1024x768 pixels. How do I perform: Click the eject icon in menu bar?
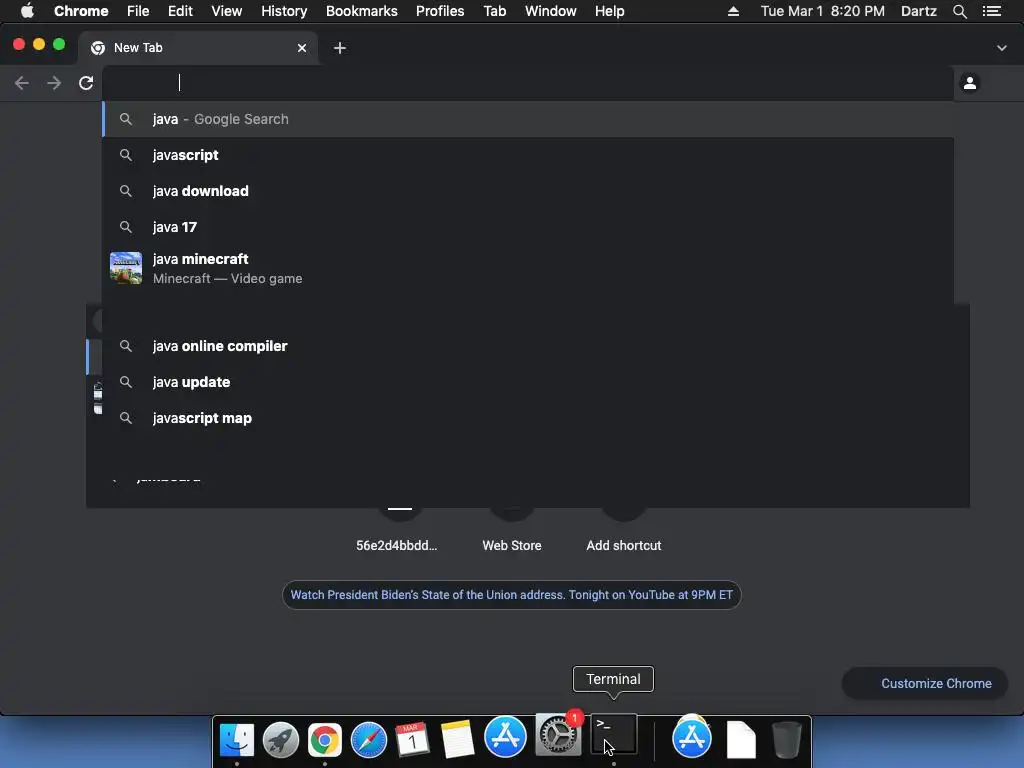click(733, 11)
